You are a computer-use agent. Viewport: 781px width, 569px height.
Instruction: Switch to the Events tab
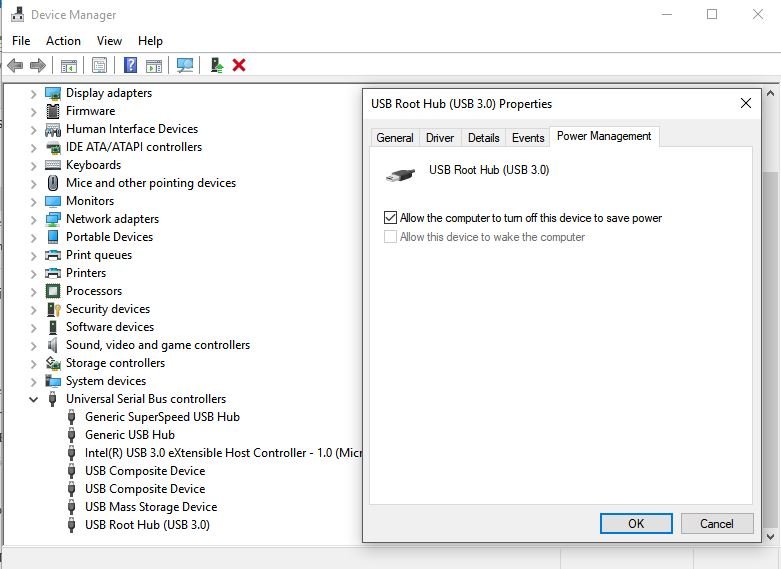(x=528, y=138)
